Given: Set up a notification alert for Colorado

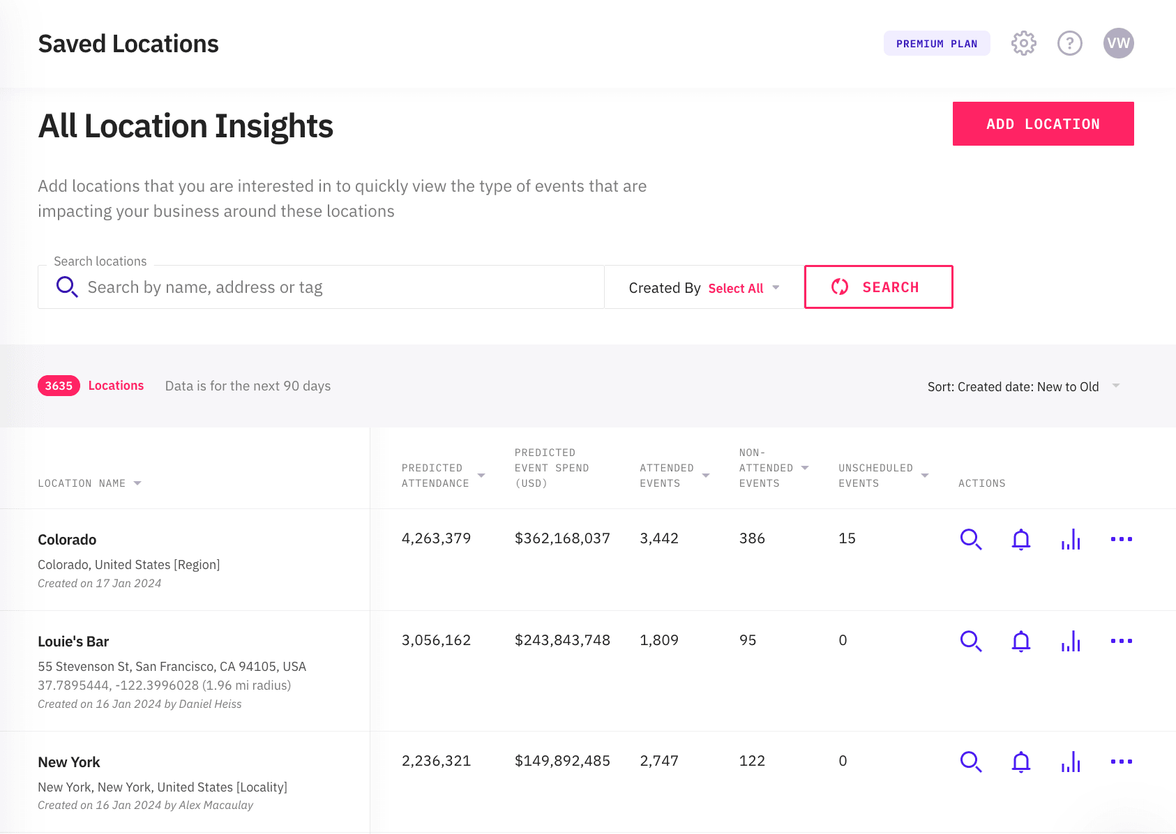Looking at the screenshot, I should [1021, 539].
